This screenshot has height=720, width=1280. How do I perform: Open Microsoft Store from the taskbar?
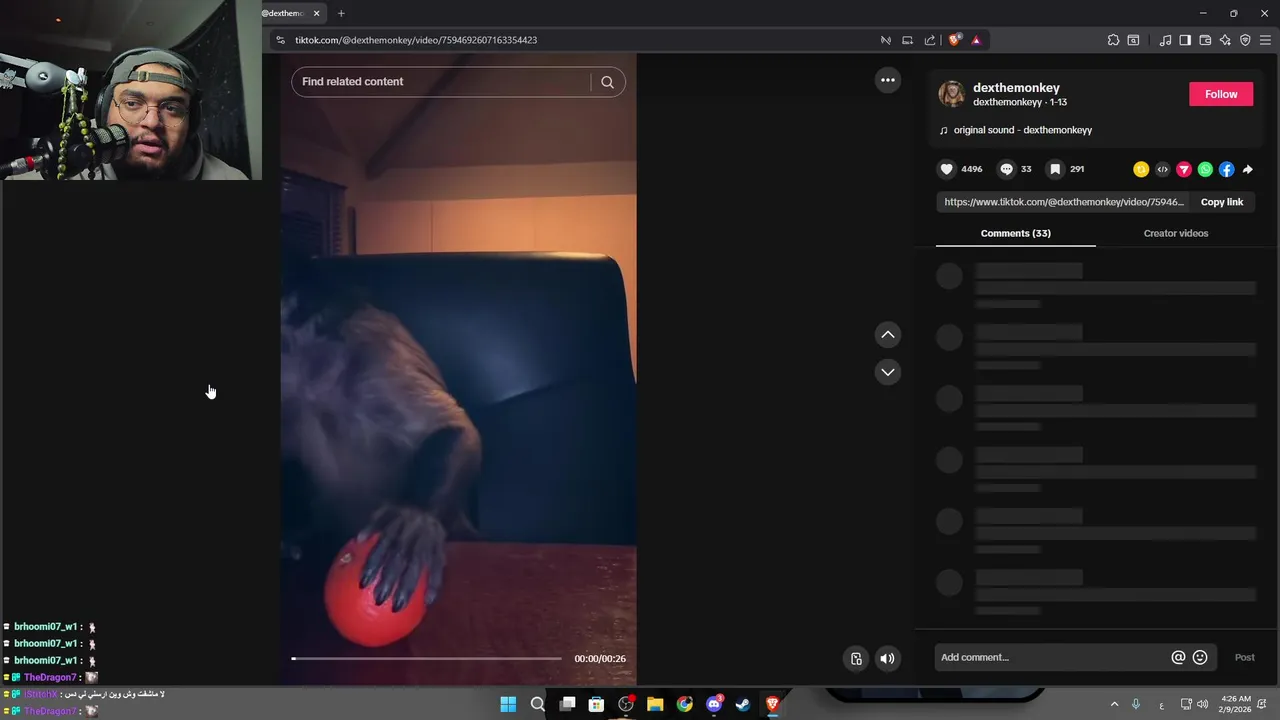596,704
